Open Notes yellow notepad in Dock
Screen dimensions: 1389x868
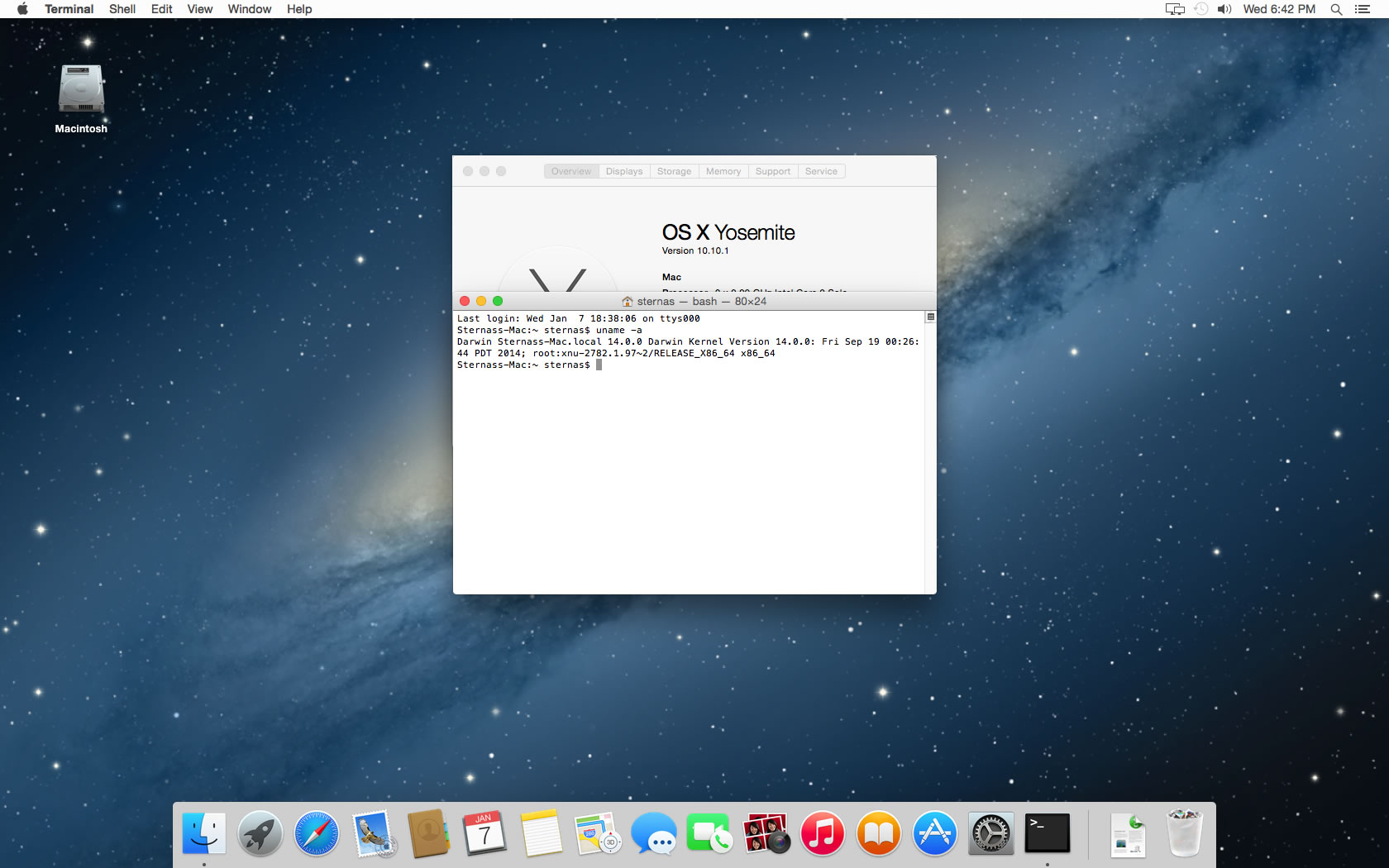(542, 833)
